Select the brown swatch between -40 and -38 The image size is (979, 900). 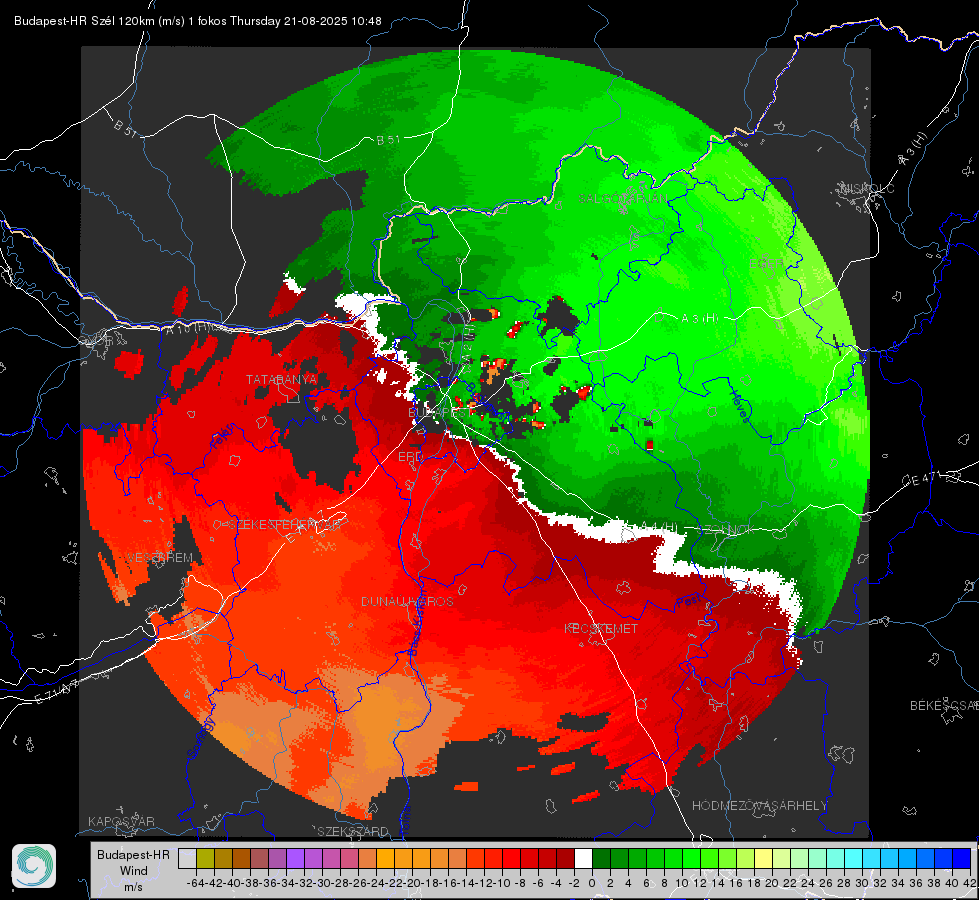coord(241,858)
